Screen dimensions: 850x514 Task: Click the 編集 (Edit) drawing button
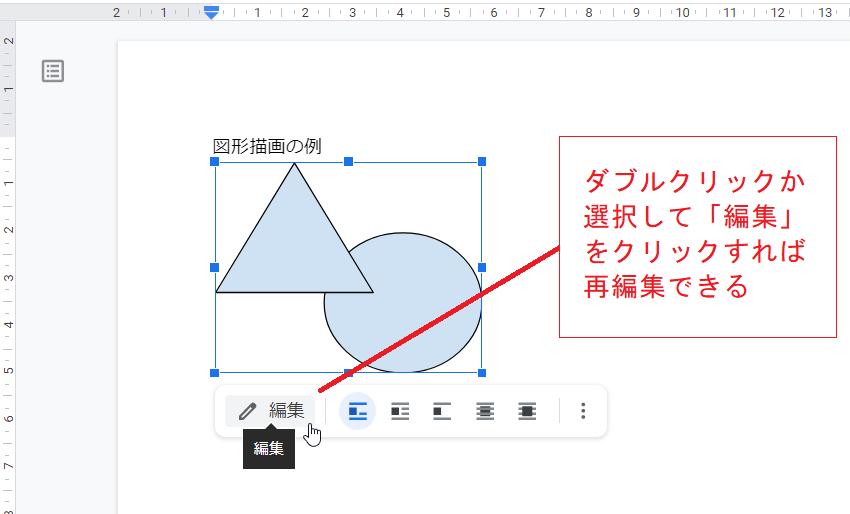(270, 411)
